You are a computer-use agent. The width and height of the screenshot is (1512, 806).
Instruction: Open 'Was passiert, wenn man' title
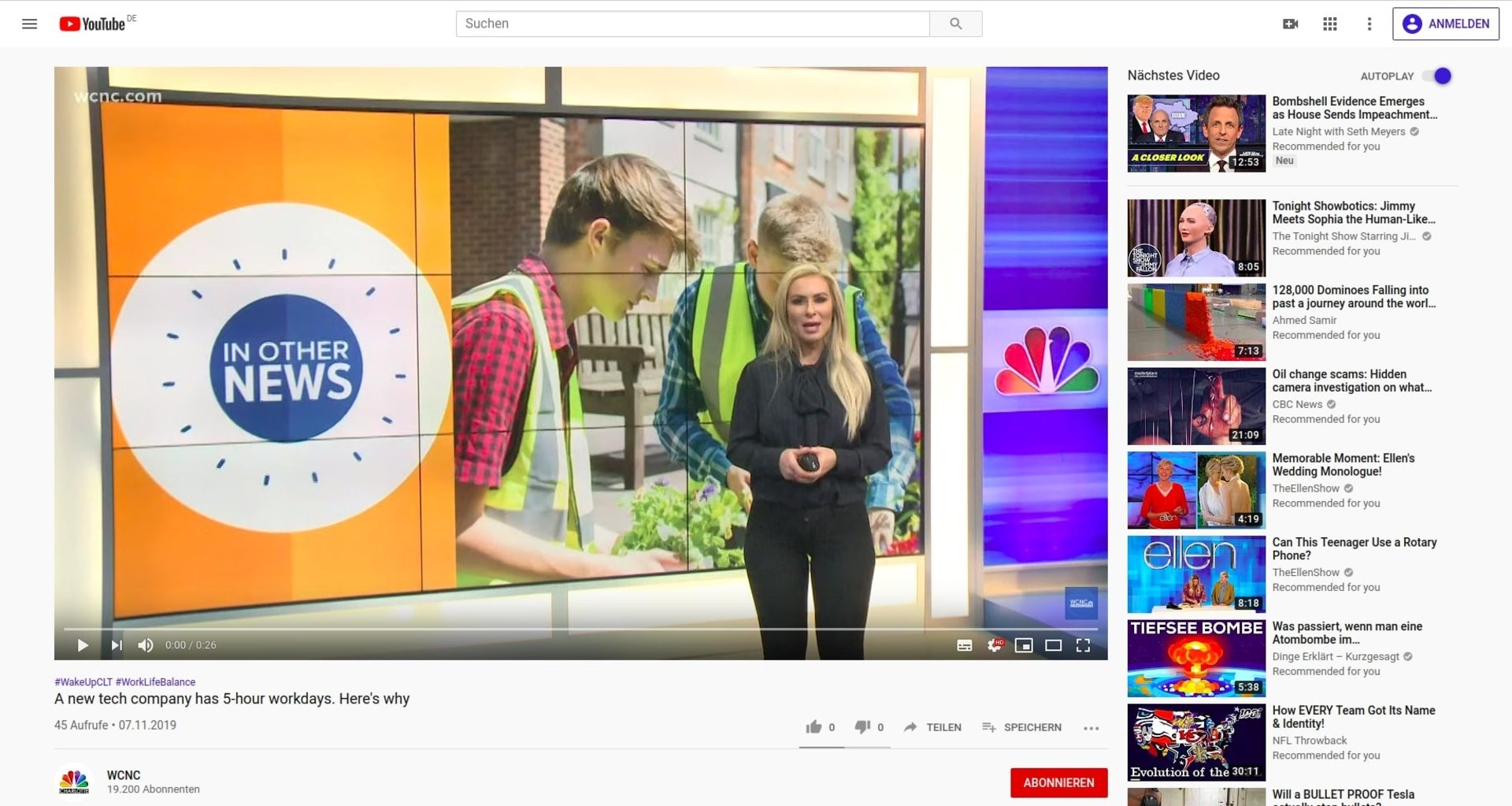pyautogui.click(x=1347, y=633)
